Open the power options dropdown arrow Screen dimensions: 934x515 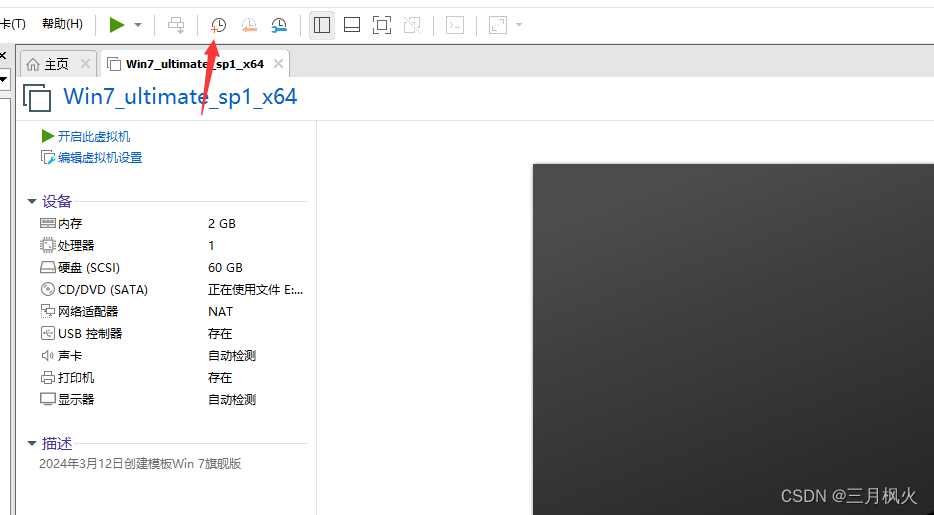click(x=138, y=25)
